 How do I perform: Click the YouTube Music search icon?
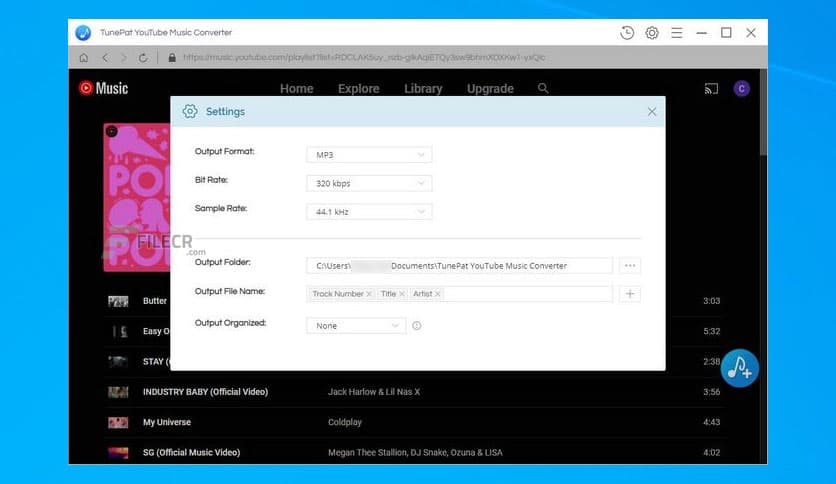[x=543, y=88]
